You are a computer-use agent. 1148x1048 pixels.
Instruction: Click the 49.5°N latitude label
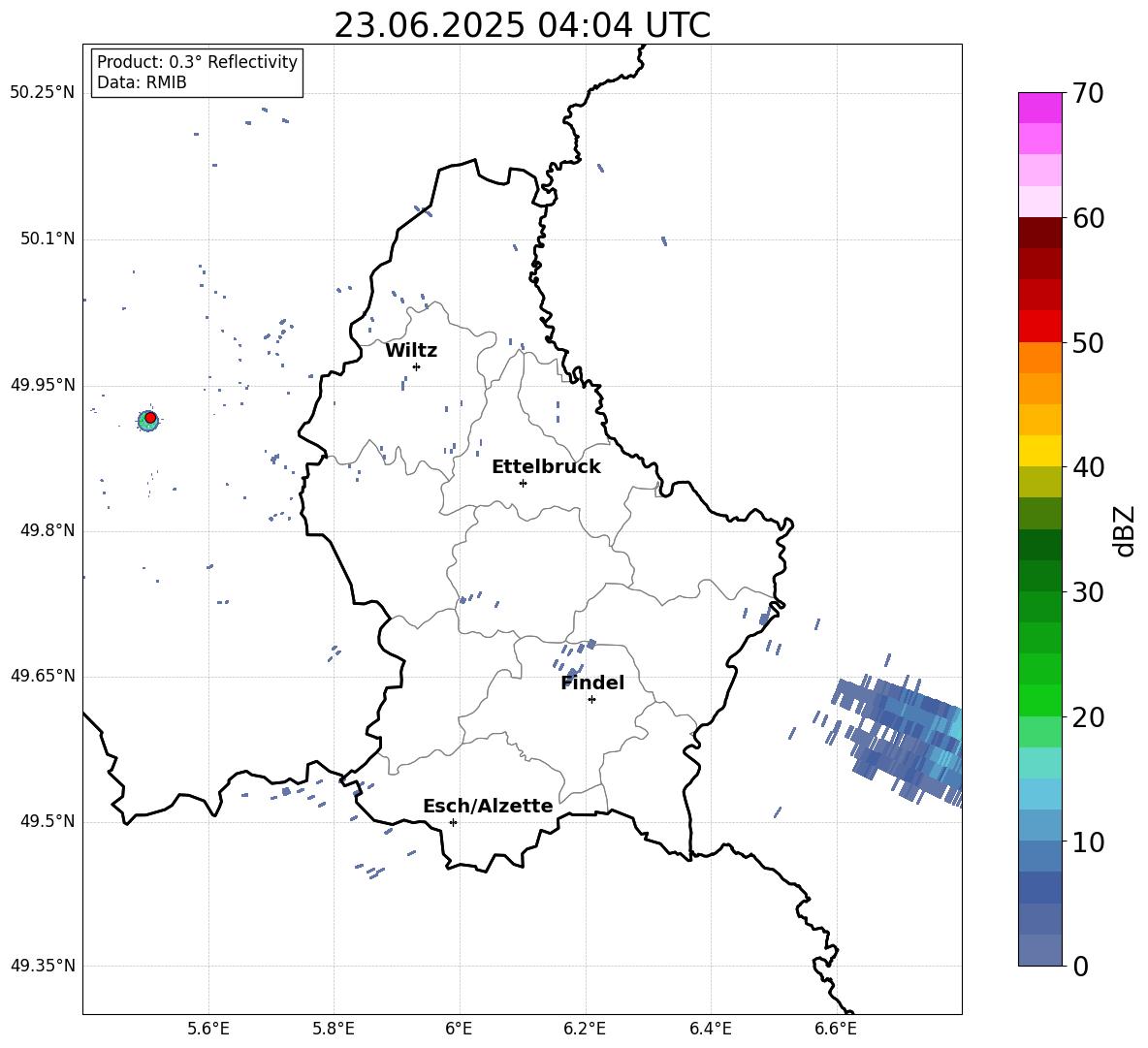[x=47, y=821]
